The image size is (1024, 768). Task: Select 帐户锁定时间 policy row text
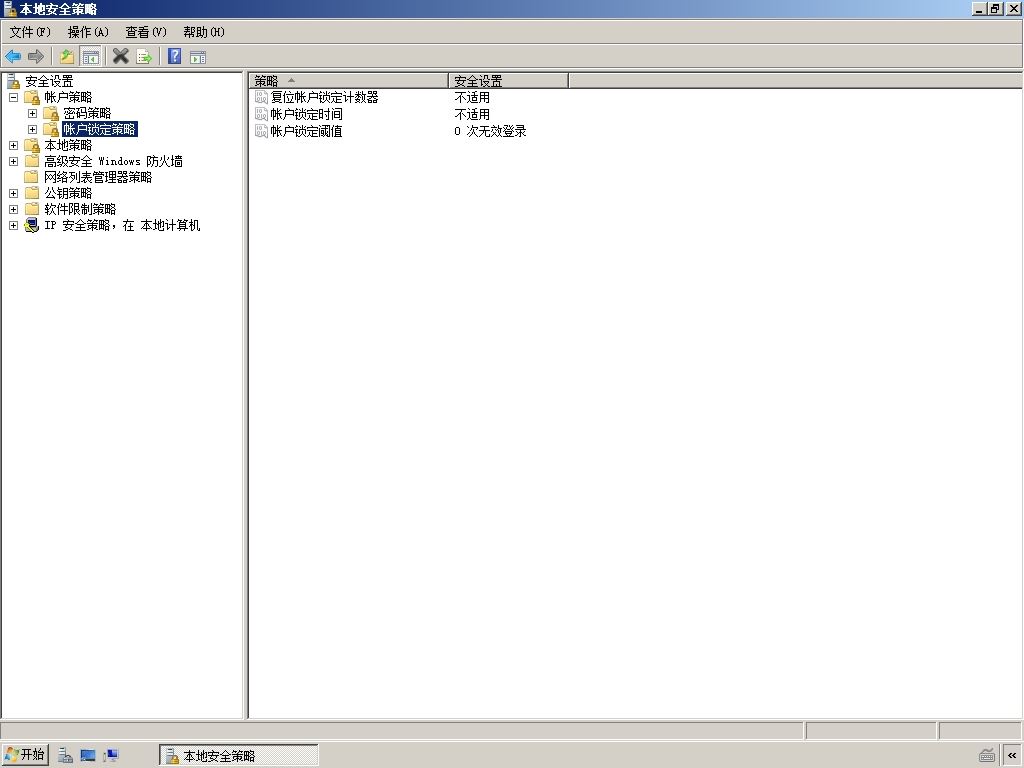pyautogui.click(x=306, y=114)
